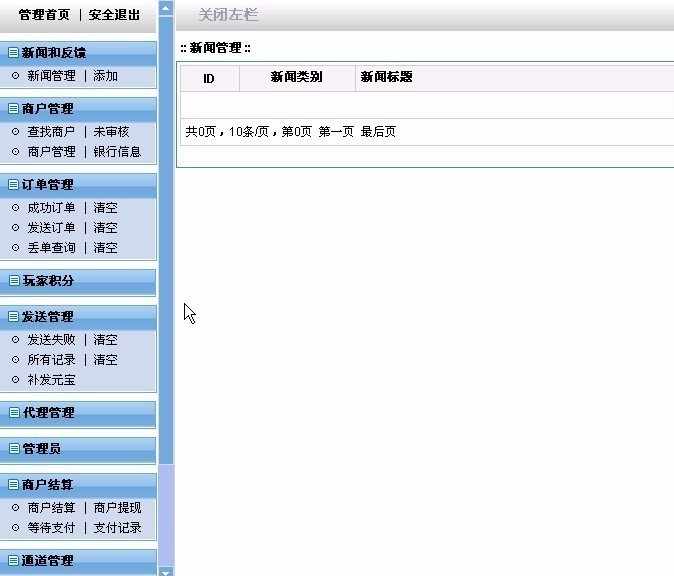Open the 商户结算 sub-link
674x576 pixels.
click(51, 508)
